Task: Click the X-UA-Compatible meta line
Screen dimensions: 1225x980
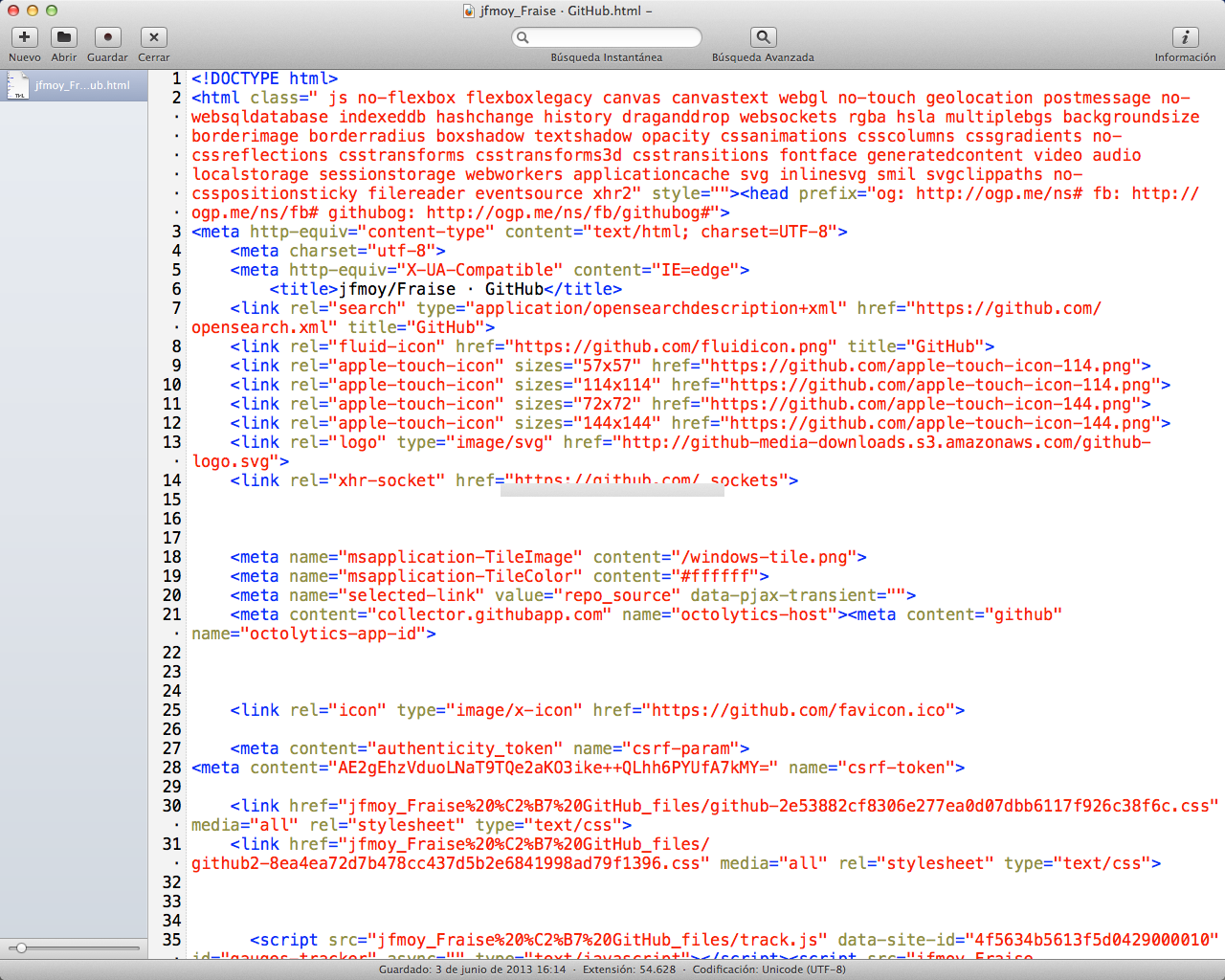Action: [x=490, y=270]
